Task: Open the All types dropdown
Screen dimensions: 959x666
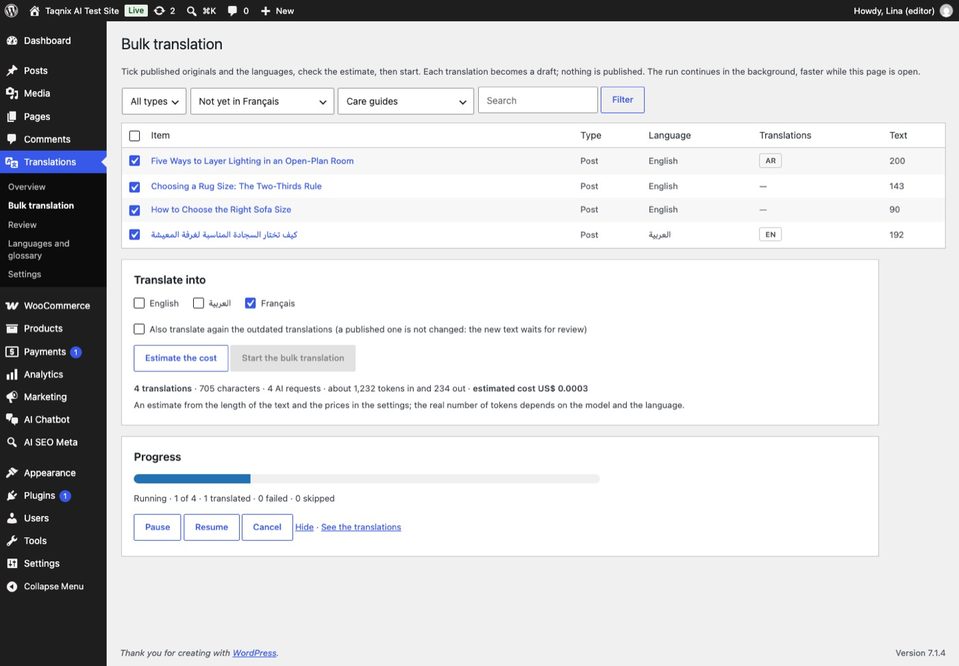Action: pyautogui.click(x=154, y=101)
